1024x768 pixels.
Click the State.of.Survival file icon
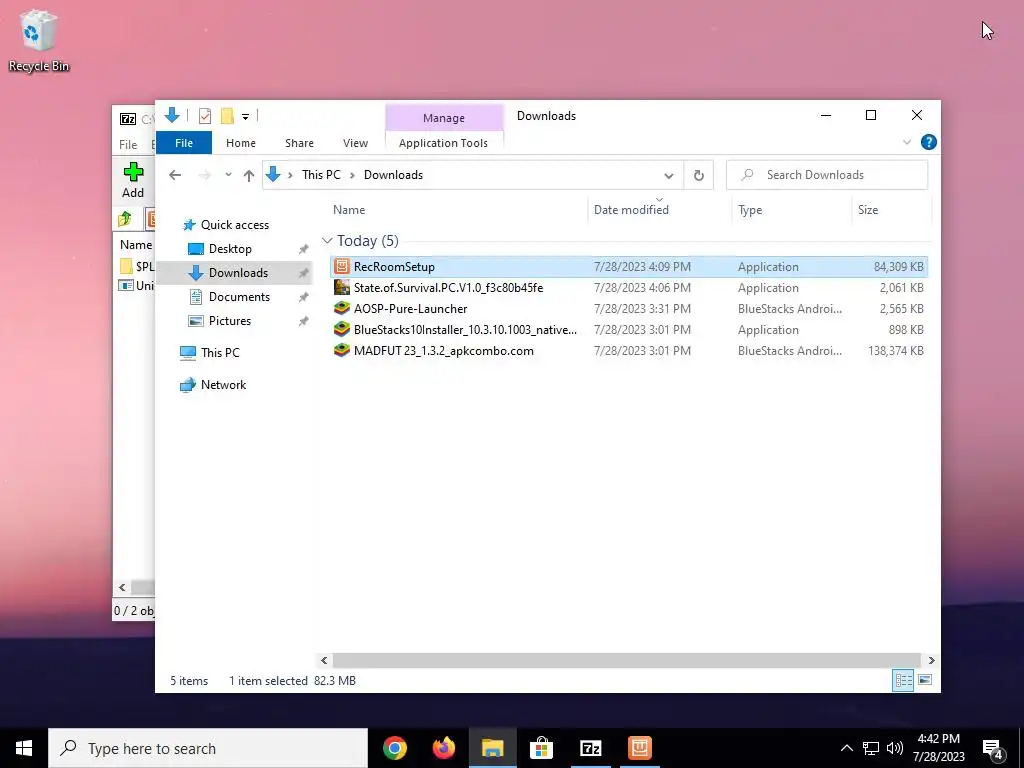click(x=342, y=287)
